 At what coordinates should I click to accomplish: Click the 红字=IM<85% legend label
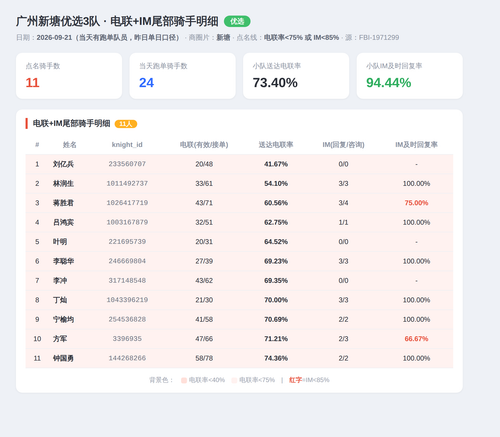(309, 380)
